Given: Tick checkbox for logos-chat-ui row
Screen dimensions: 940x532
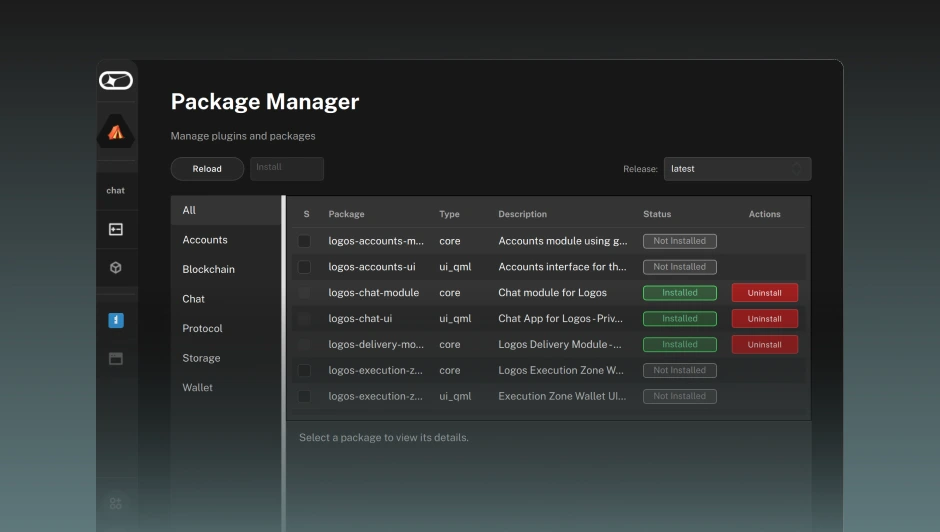Looking at the screenshot, I should pos(305,318).
